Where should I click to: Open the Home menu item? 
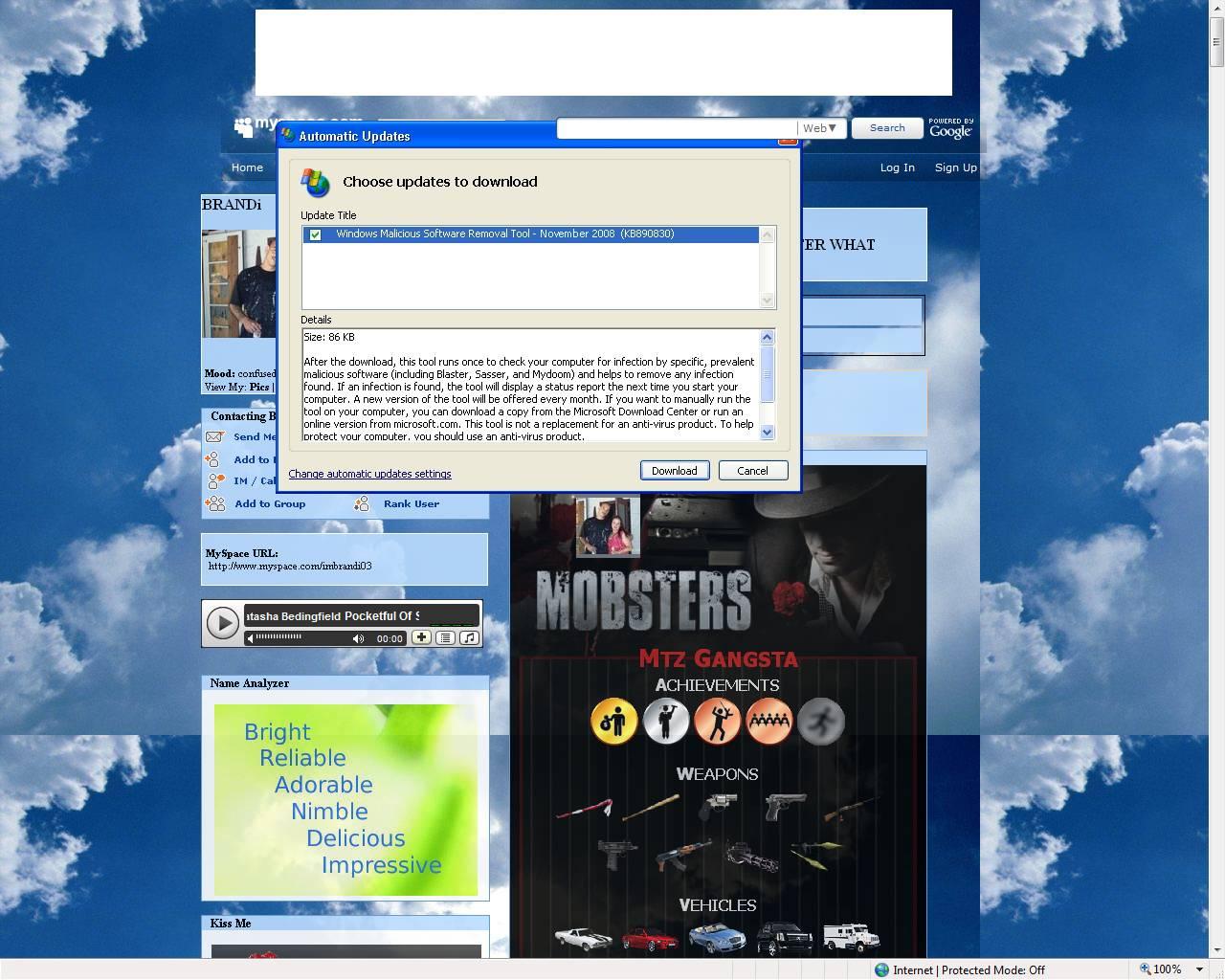click(x=247, y=167)
